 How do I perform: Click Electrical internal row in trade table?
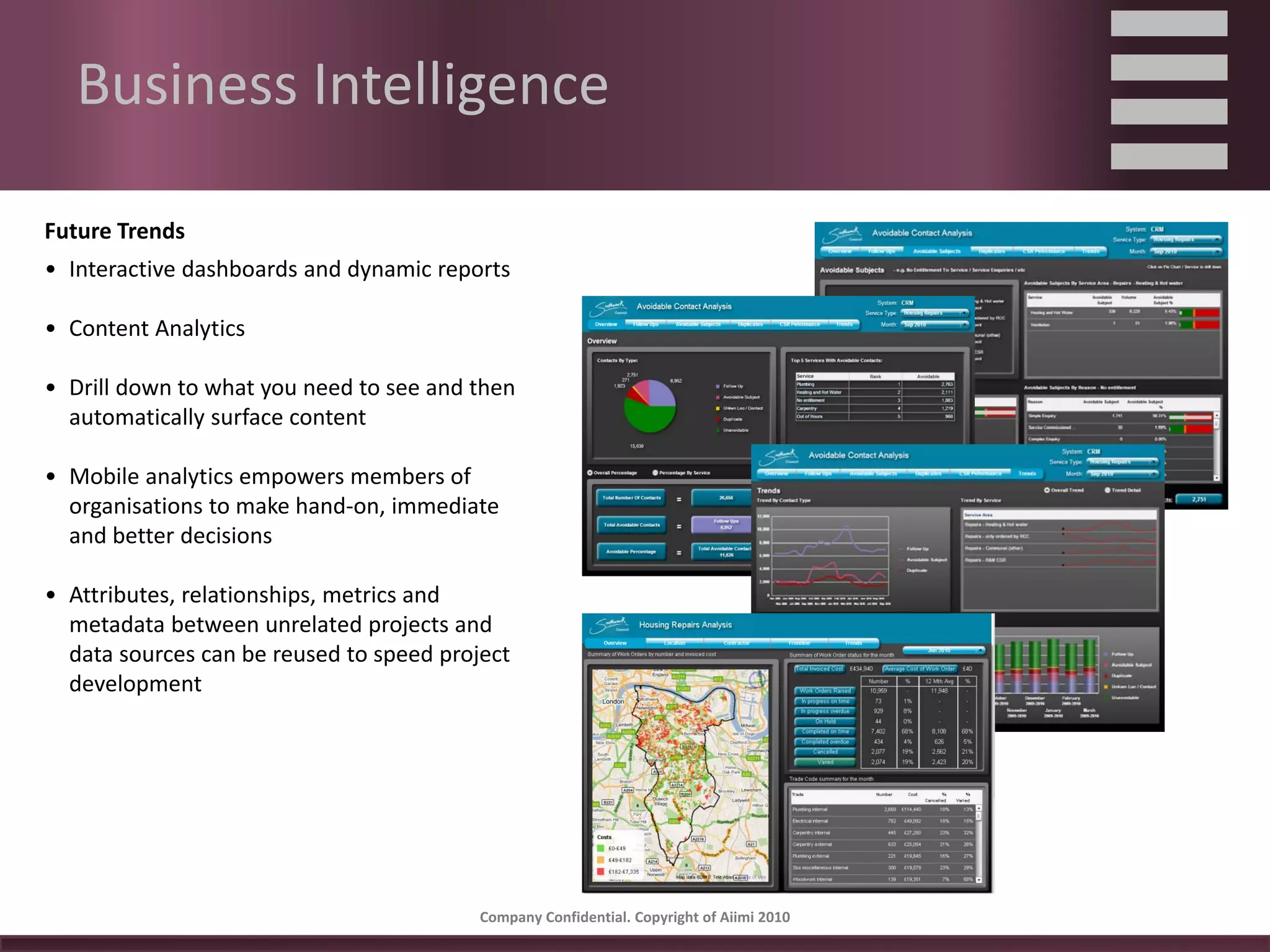point(882,821)
